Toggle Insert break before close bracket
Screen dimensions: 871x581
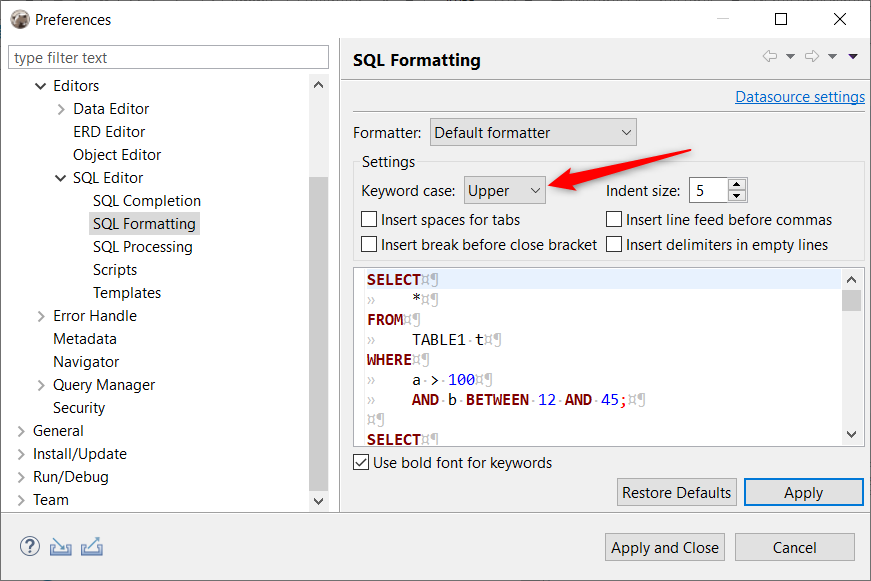point(369,244)
